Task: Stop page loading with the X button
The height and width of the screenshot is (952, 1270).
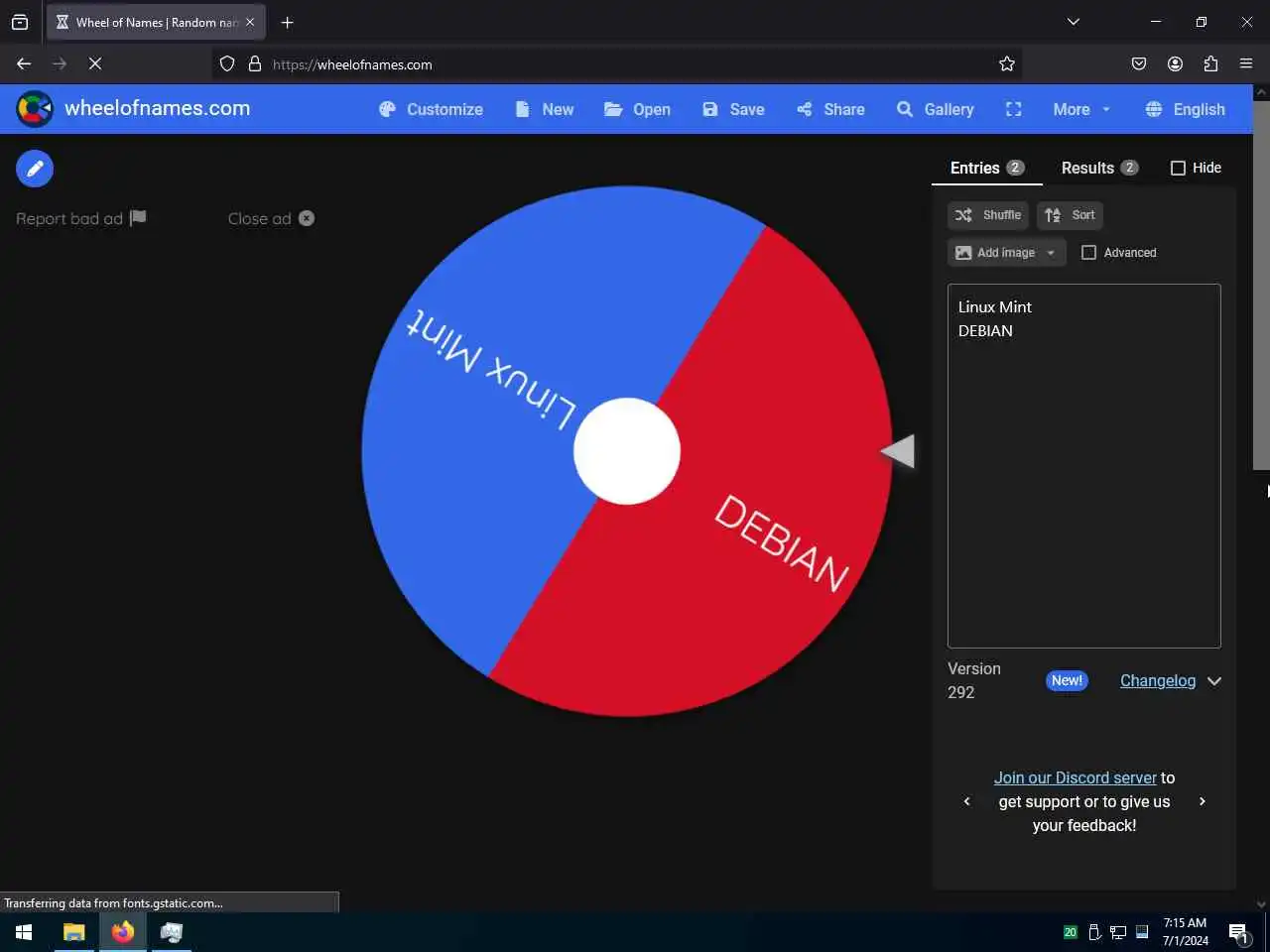Action: point(95,63)
